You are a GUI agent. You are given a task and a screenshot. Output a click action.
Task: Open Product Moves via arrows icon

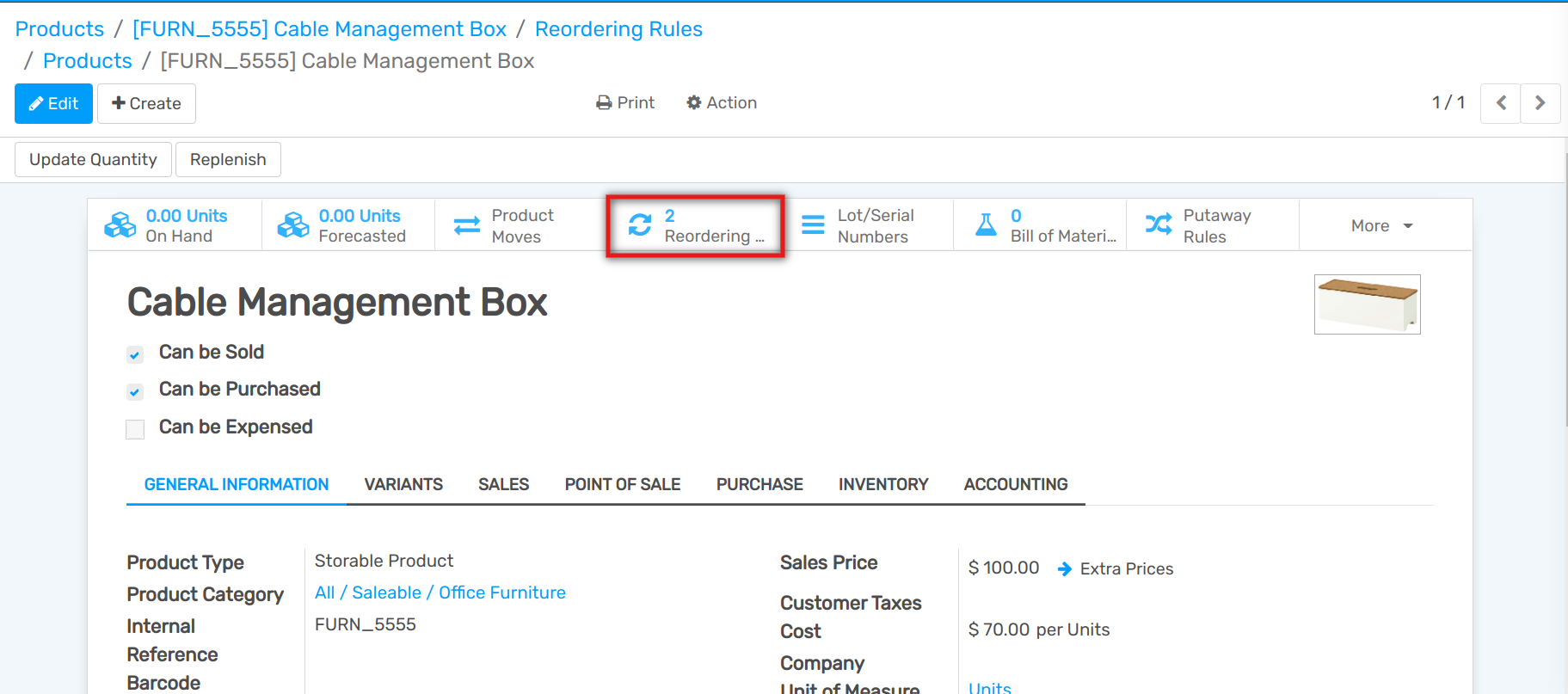[x=467, y=225]
